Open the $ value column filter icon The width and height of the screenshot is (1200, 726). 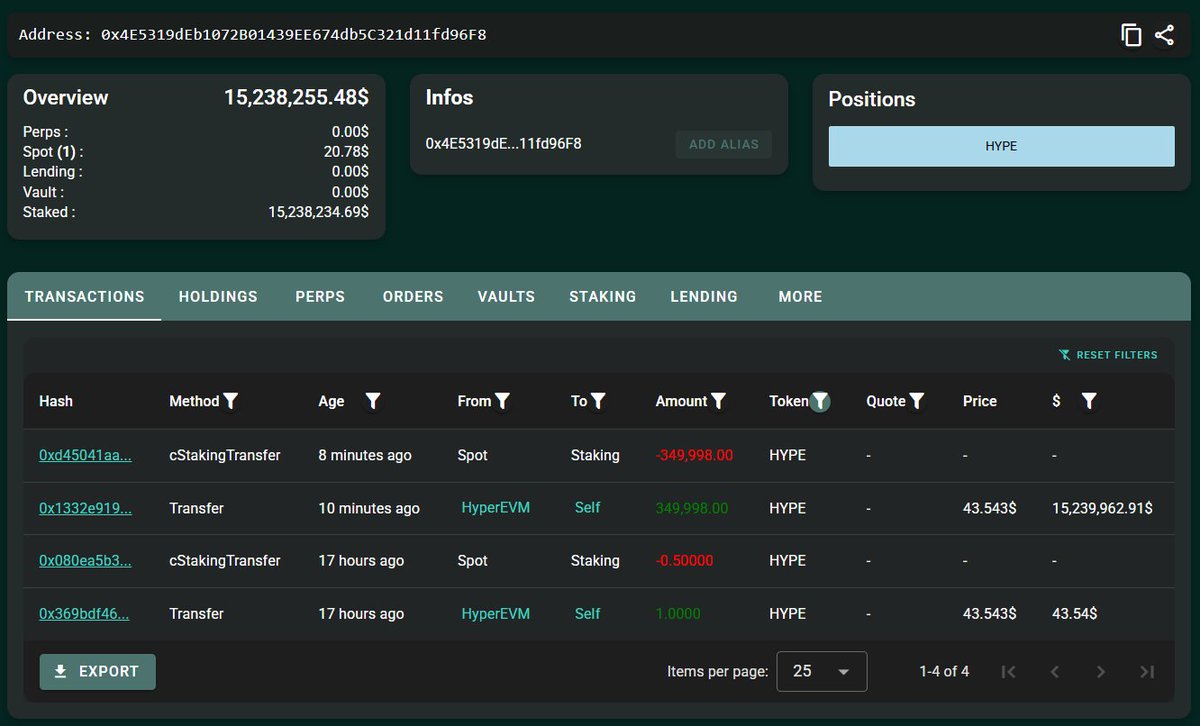[x=1089, y=401]
